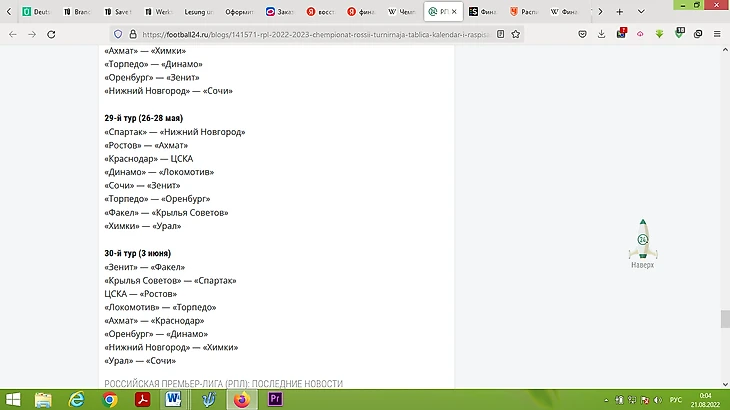Click the Наверх rocket button
Screen dimensions: 730x410
(642, 245)
